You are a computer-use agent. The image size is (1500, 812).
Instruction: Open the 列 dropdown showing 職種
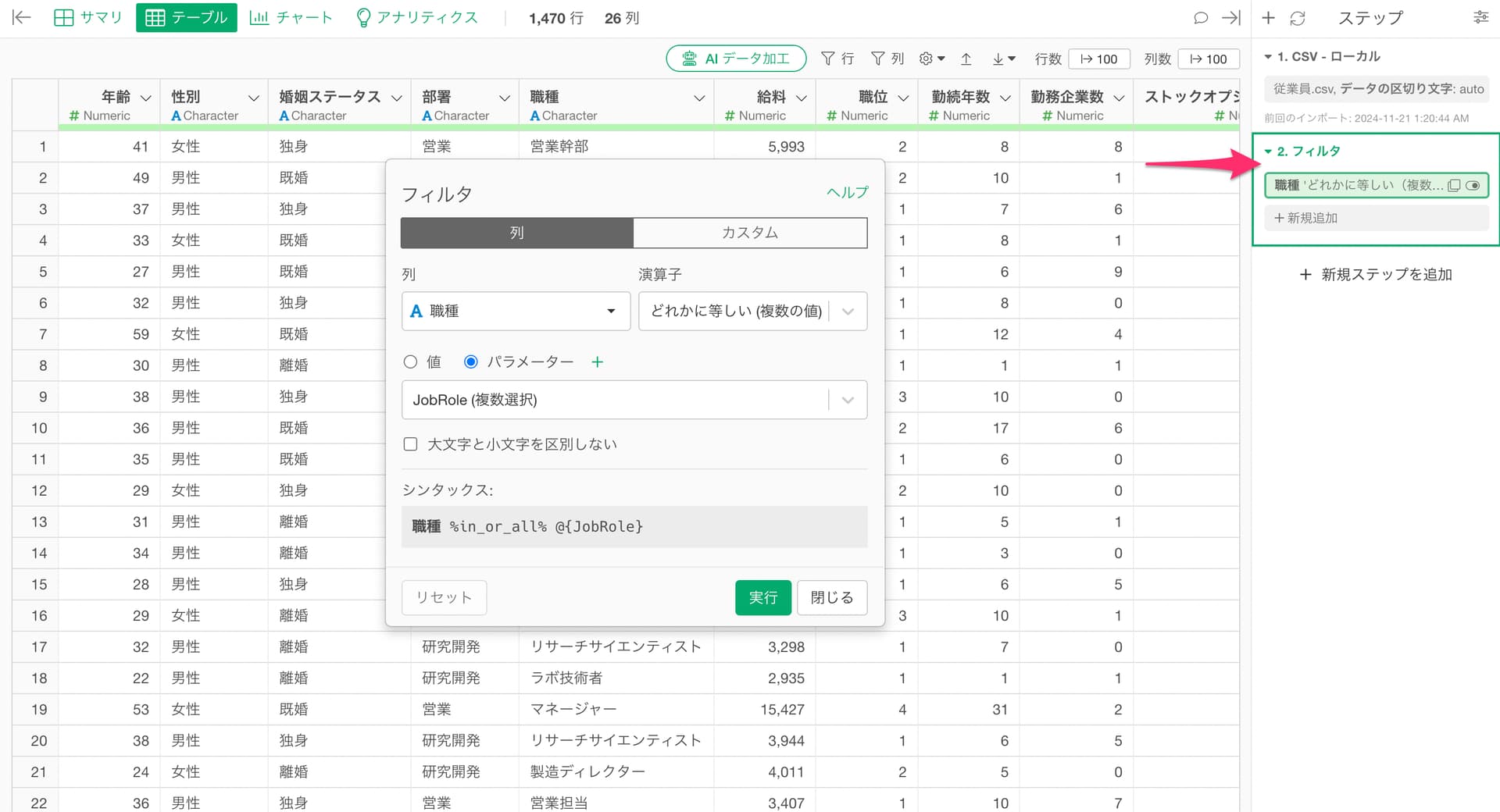point(516,311)
